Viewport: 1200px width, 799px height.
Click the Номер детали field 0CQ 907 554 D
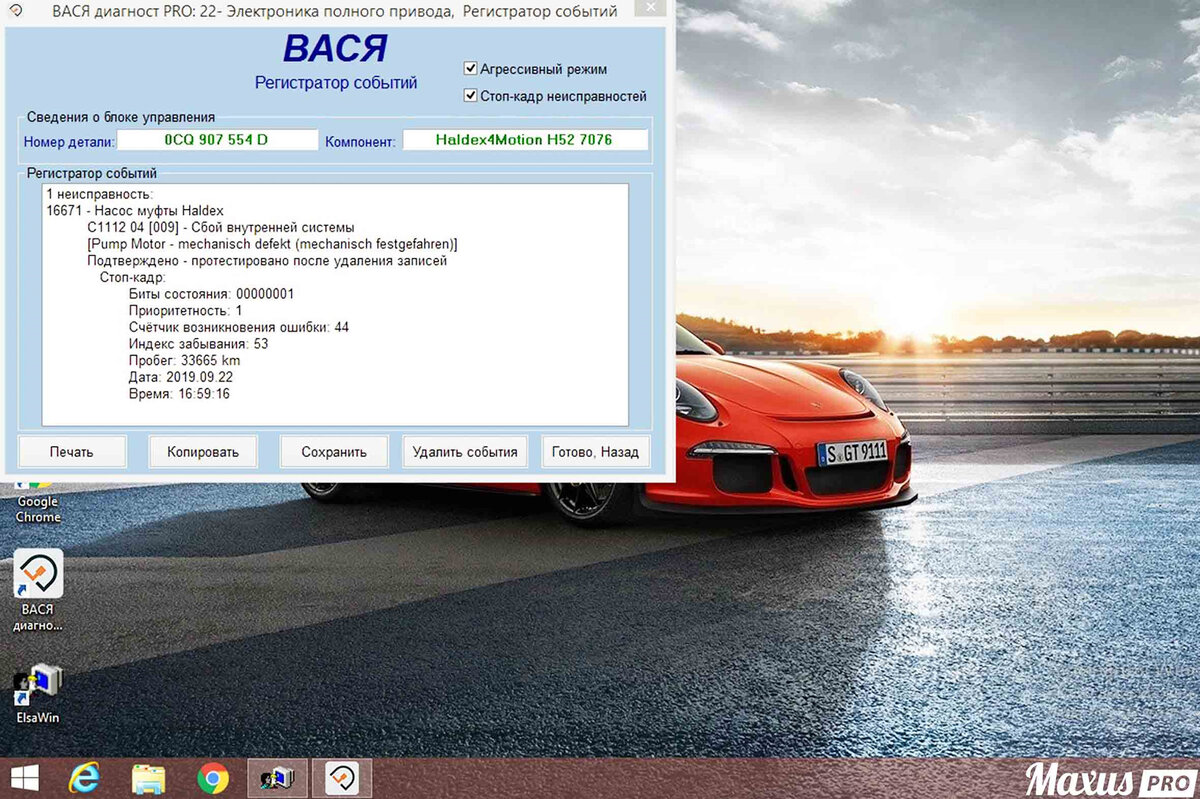pyautogui.click(x=217, y=140)
